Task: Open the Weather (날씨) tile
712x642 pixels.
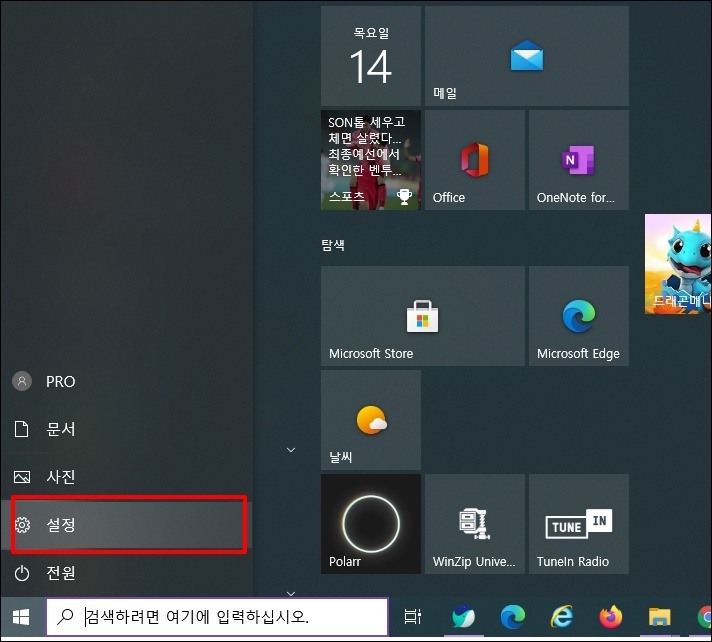Action: point(371,420)
